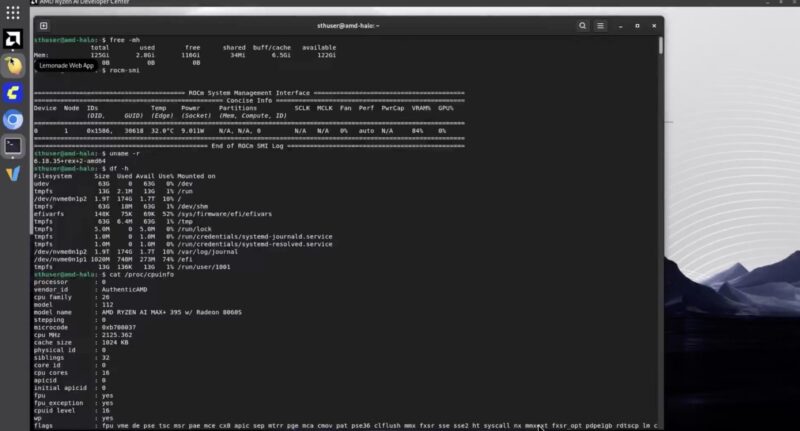Image resolution: width=800 pixels, height=431 pixels.
Task: Click the 'uname -r' command text
Action: [124, 154]
